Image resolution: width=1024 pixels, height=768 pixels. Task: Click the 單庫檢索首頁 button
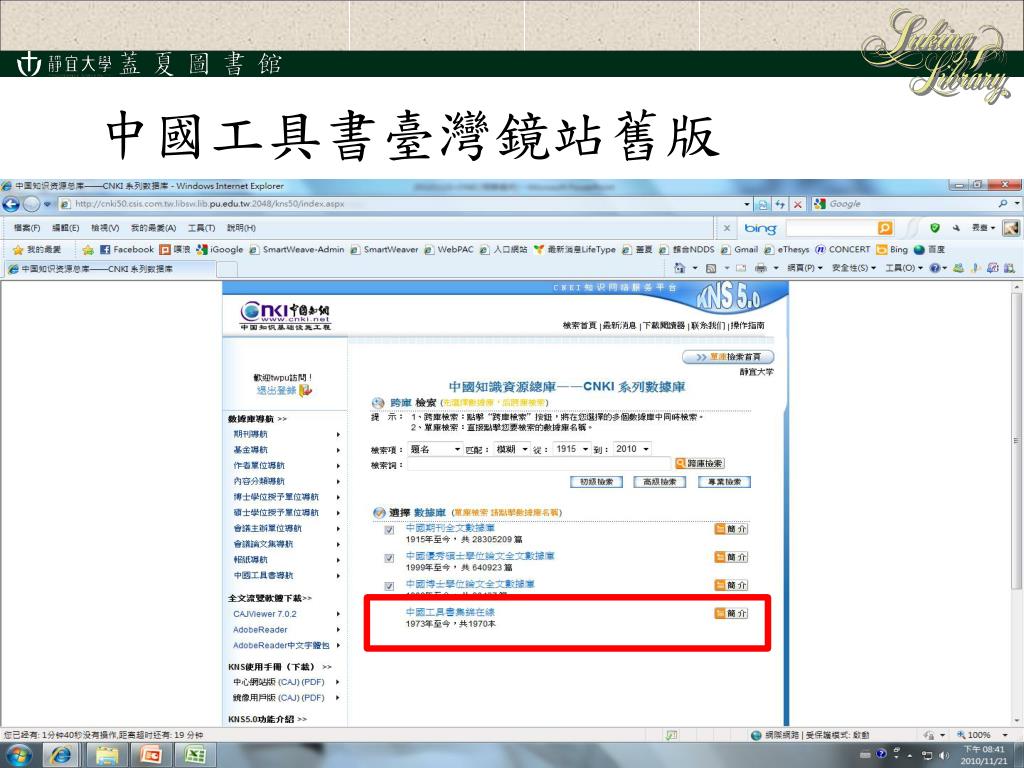(728, 357)
